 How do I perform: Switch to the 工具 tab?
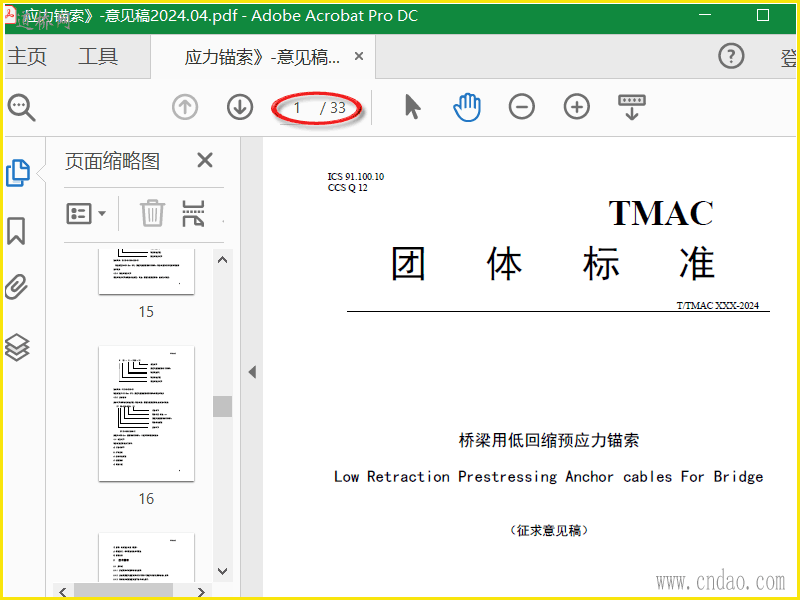[98, 56]
